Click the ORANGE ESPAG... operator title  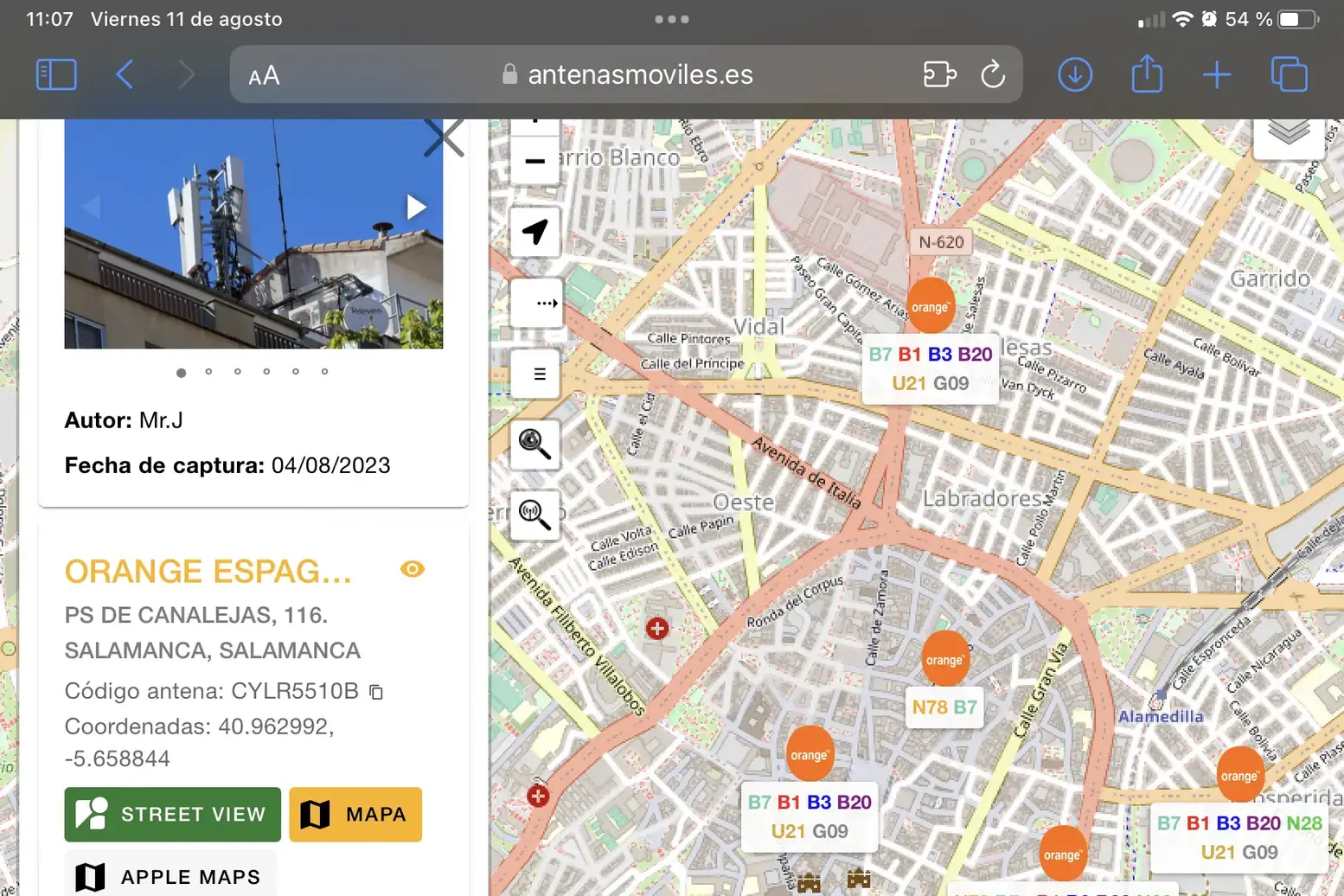[208, 571]
